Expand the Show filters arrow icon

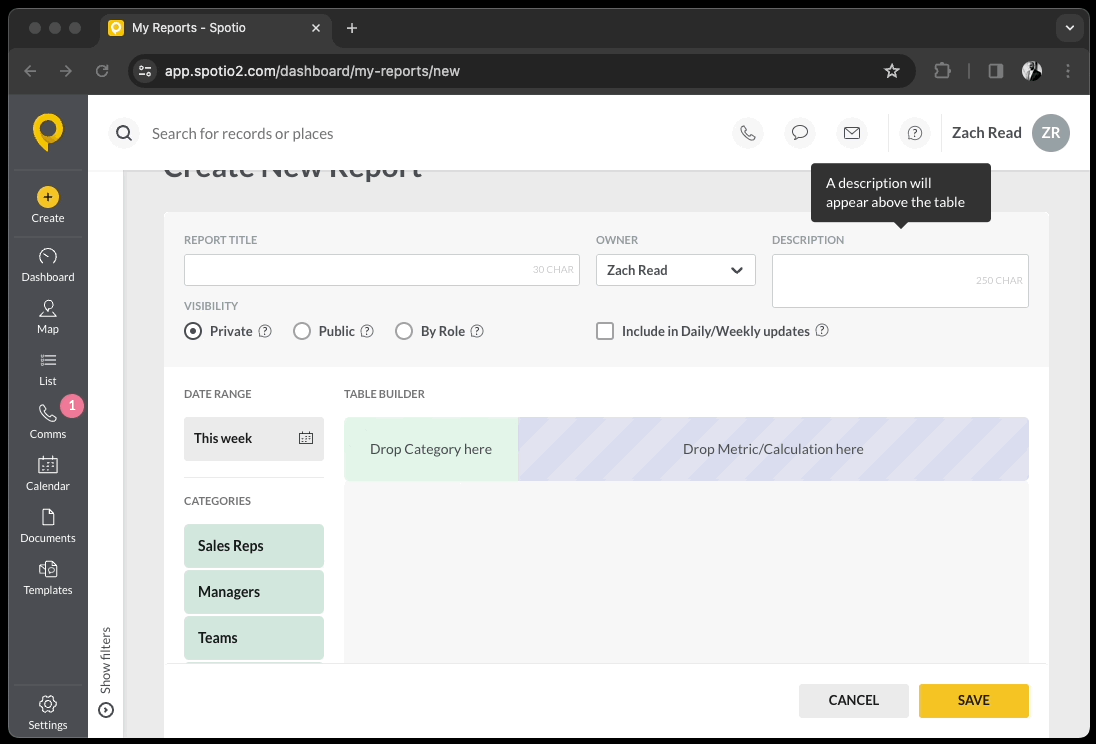pos(106,710)
